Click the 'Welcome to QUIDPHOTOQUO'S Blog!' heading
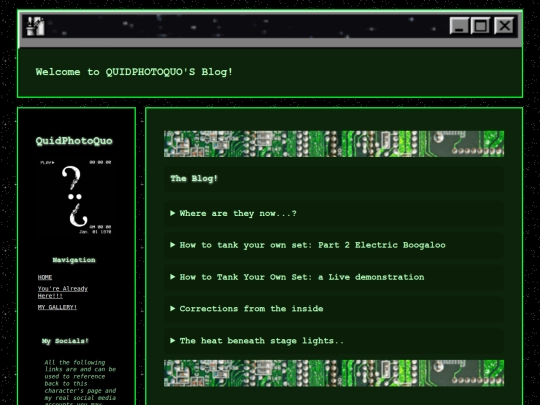 [134, 72]
